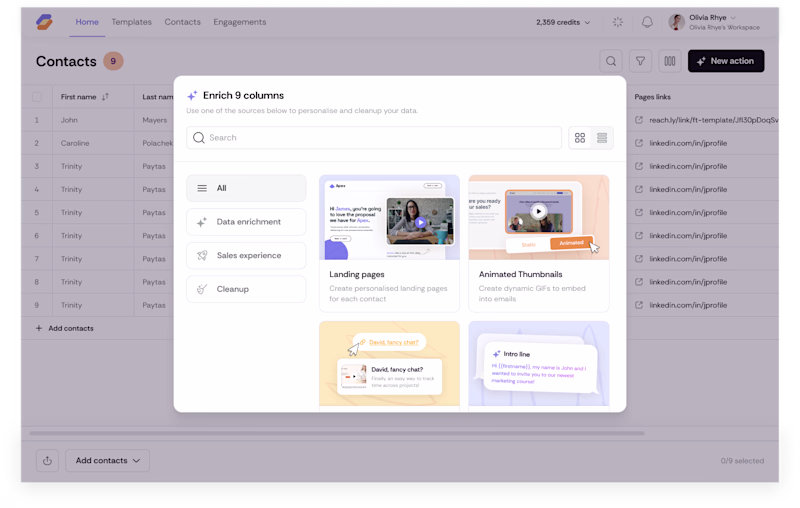This screenshot has width=800, height=508.
Task: Open the Engagements tab
Action: (x=240, y=22)
